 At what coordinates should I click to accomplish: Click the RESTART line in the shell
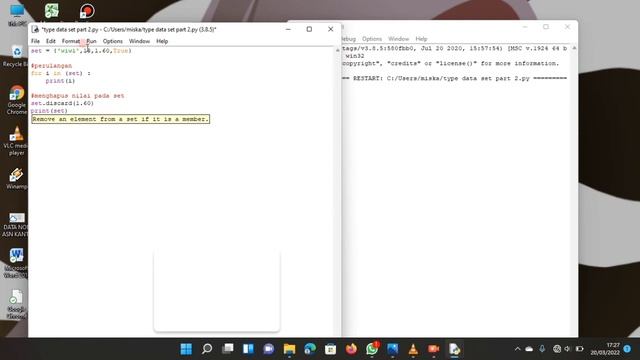(455, 78)
